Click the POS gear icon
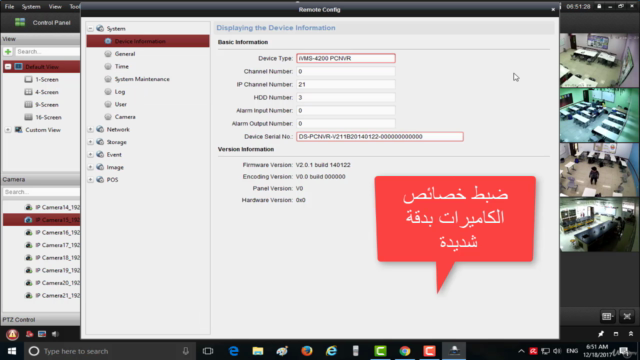640x360 pixels. point(100,180)
